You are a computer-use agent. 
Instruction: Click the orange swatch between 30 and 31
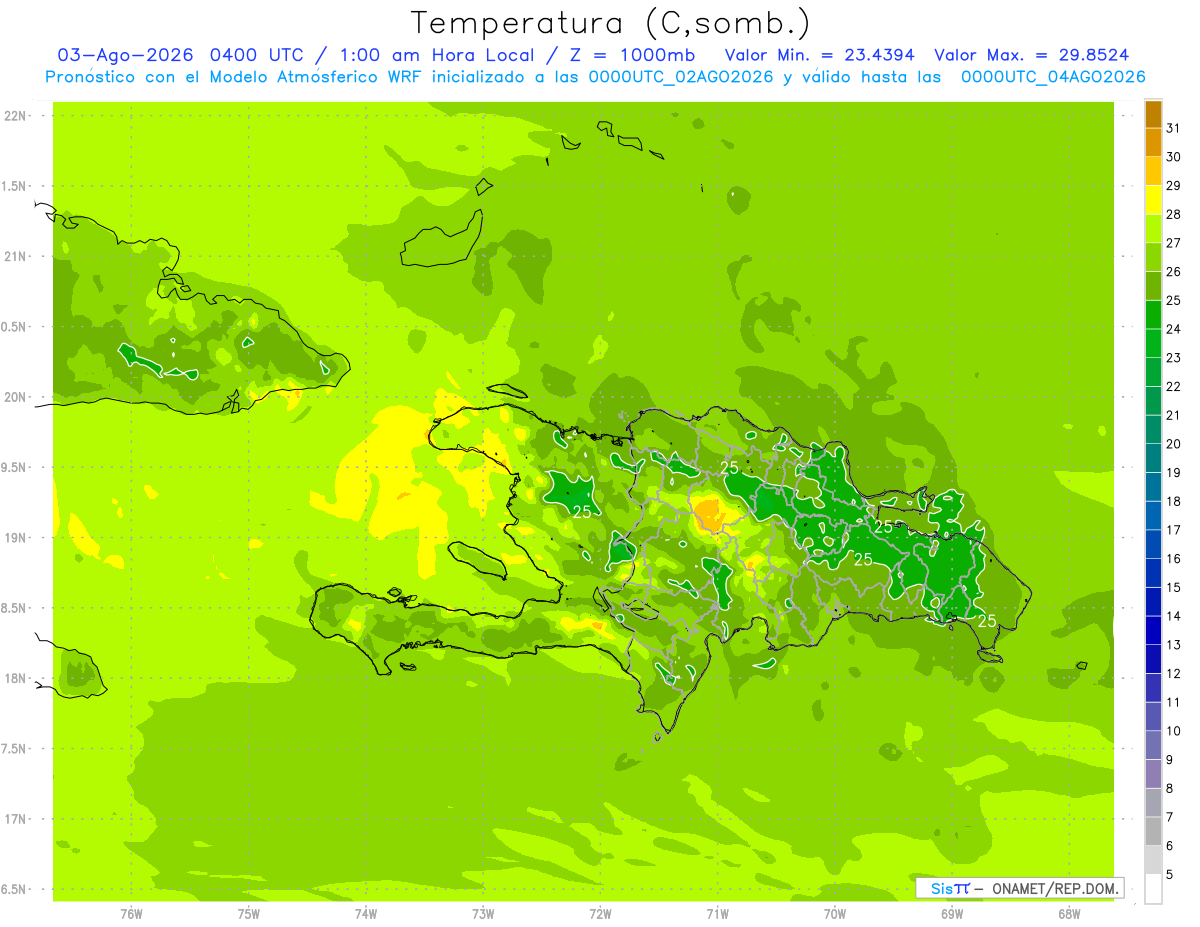pyautogui.click(x=1153, y=143)
